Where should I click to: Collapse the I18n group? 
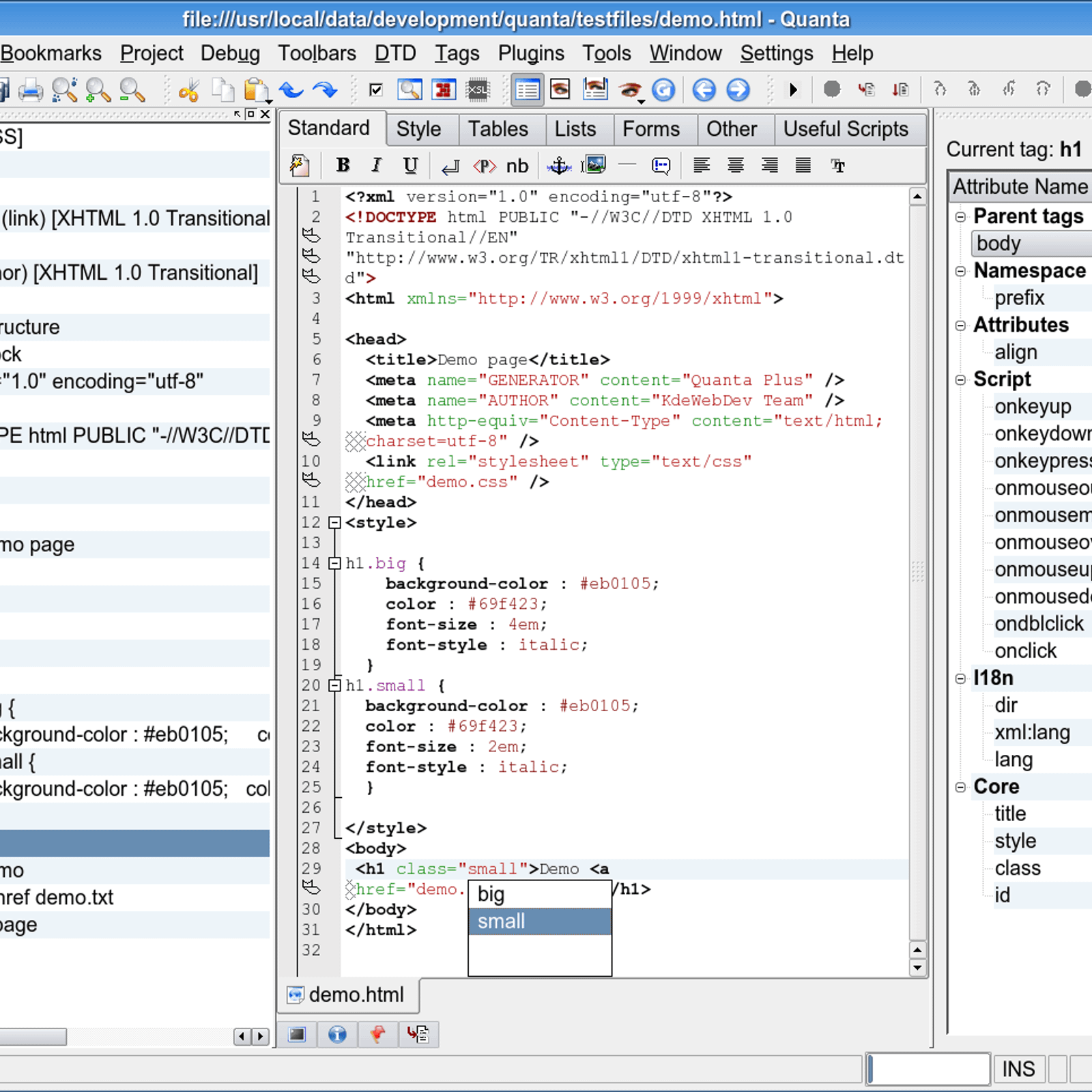(960, 678)
